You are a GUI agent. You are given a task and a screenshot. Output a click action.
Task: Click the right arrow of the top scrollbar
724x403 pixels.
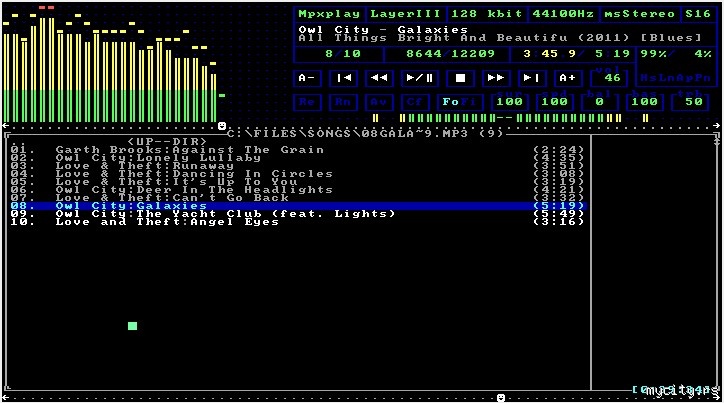(716, 126)
